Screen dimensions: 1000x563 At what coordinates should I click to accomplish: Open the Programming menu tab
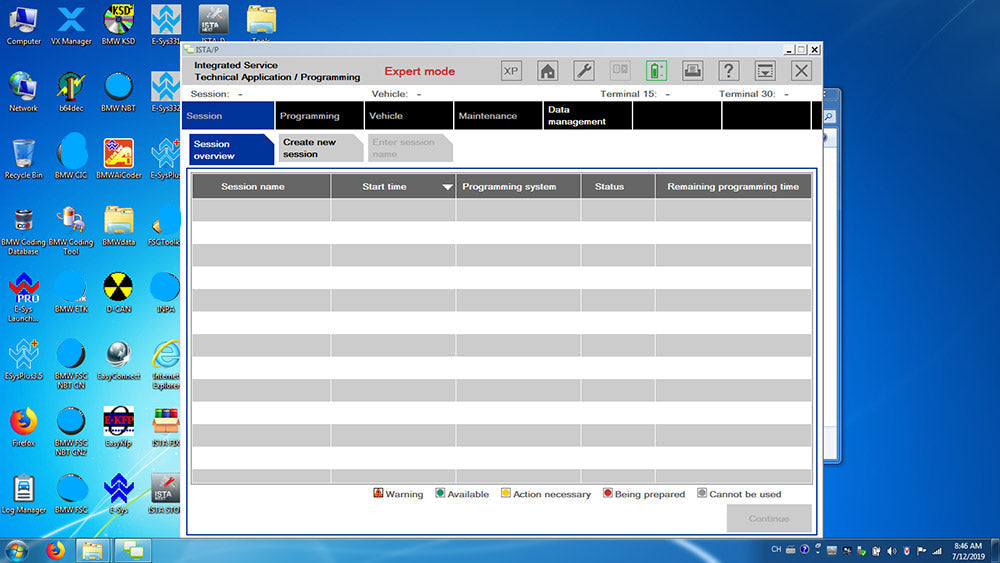pyautogui.click(x=310, y=116)
